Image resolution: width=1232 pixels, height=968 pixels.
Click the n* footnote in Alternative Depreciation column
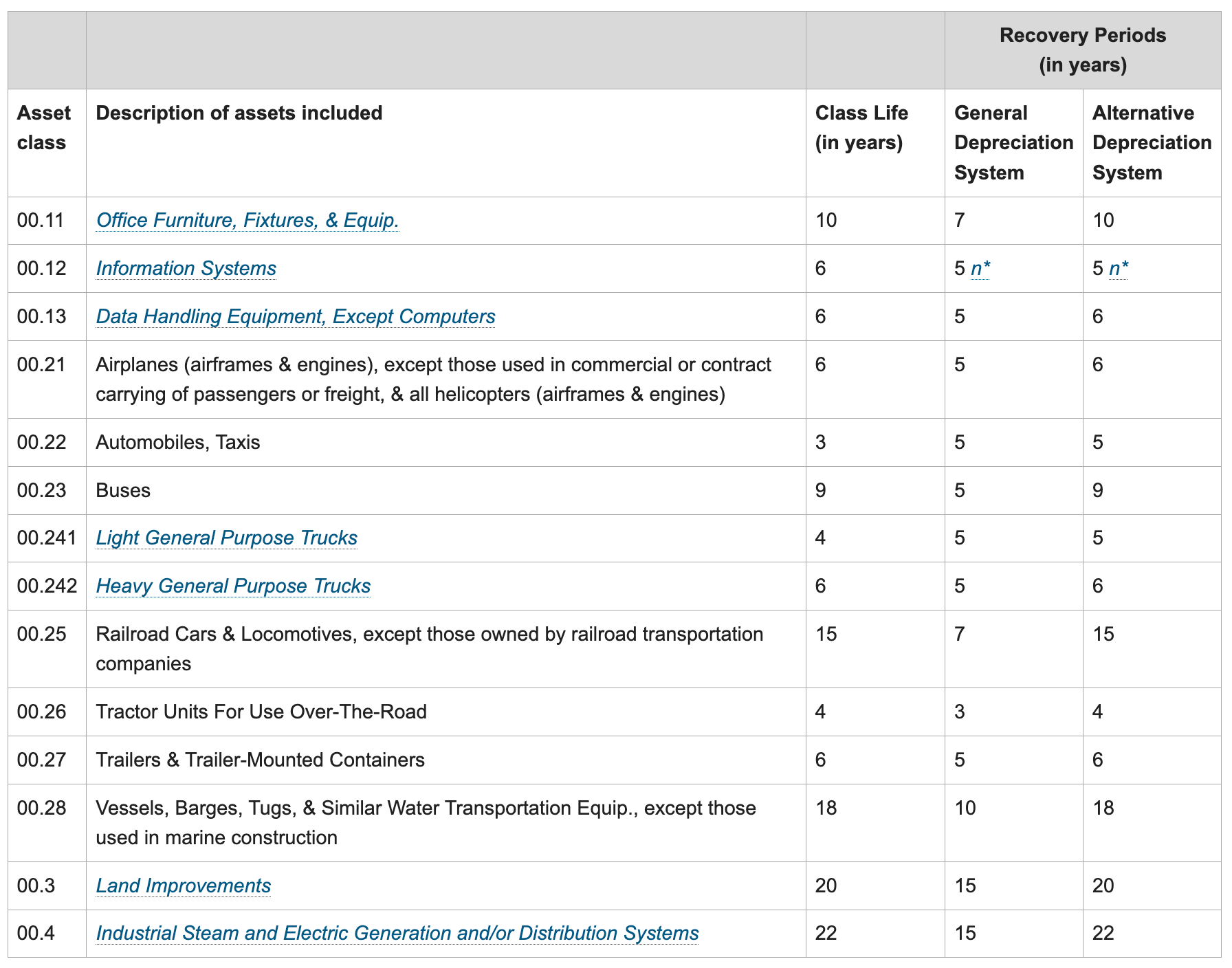pos(1119,268)
